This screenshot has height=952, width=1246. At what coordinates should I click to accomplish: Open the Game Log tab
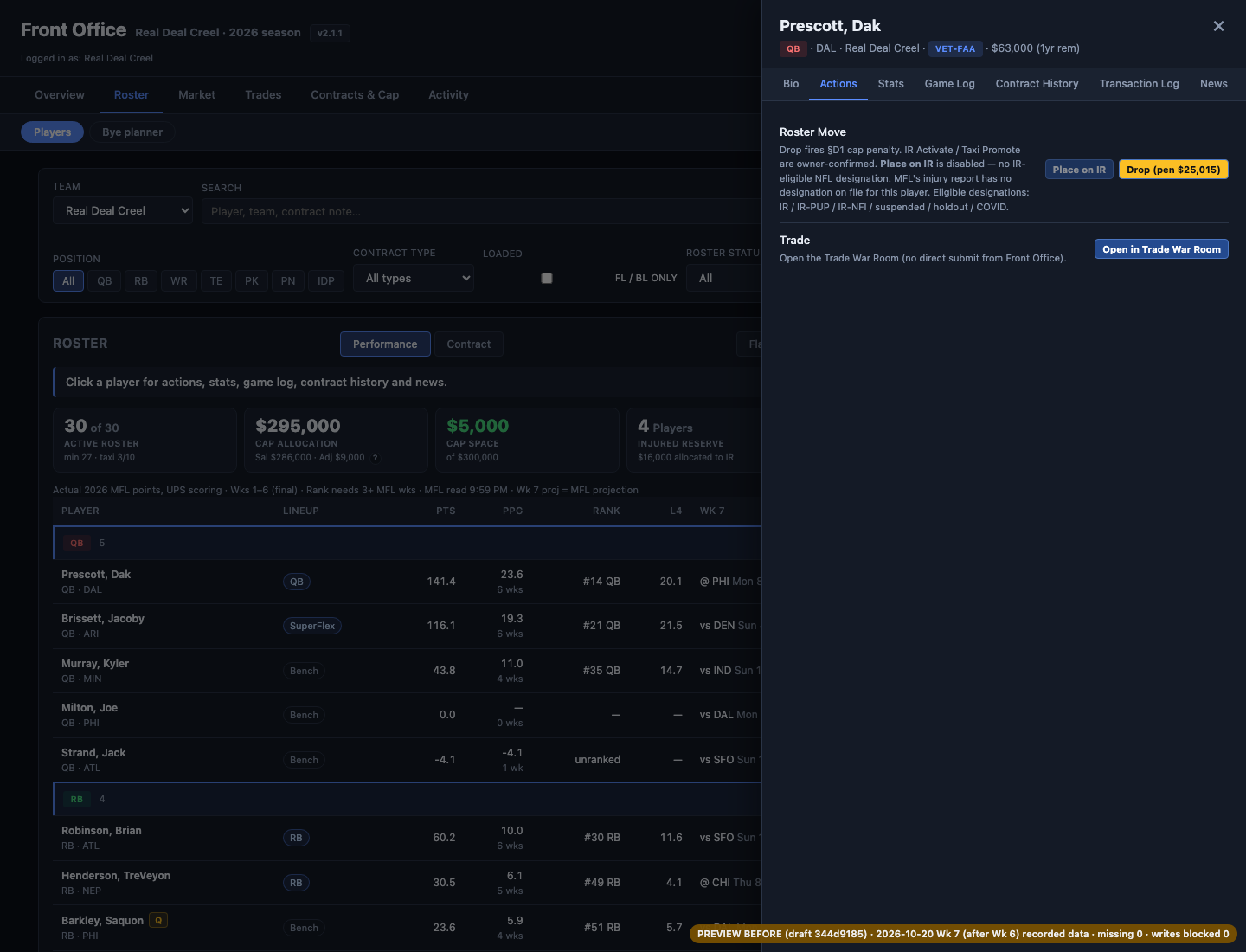pos(950,84)
